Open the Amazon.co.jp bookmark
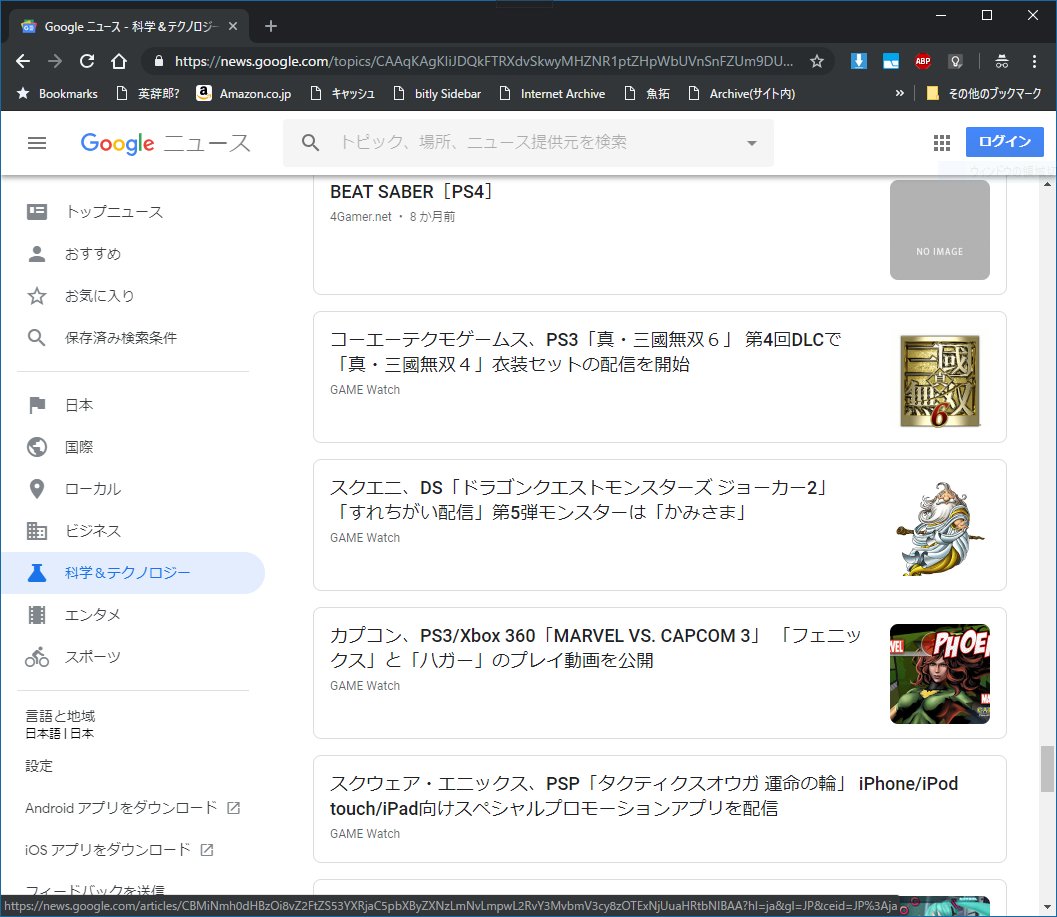This screenshot has height=917, width=1057. coord(244,94)
